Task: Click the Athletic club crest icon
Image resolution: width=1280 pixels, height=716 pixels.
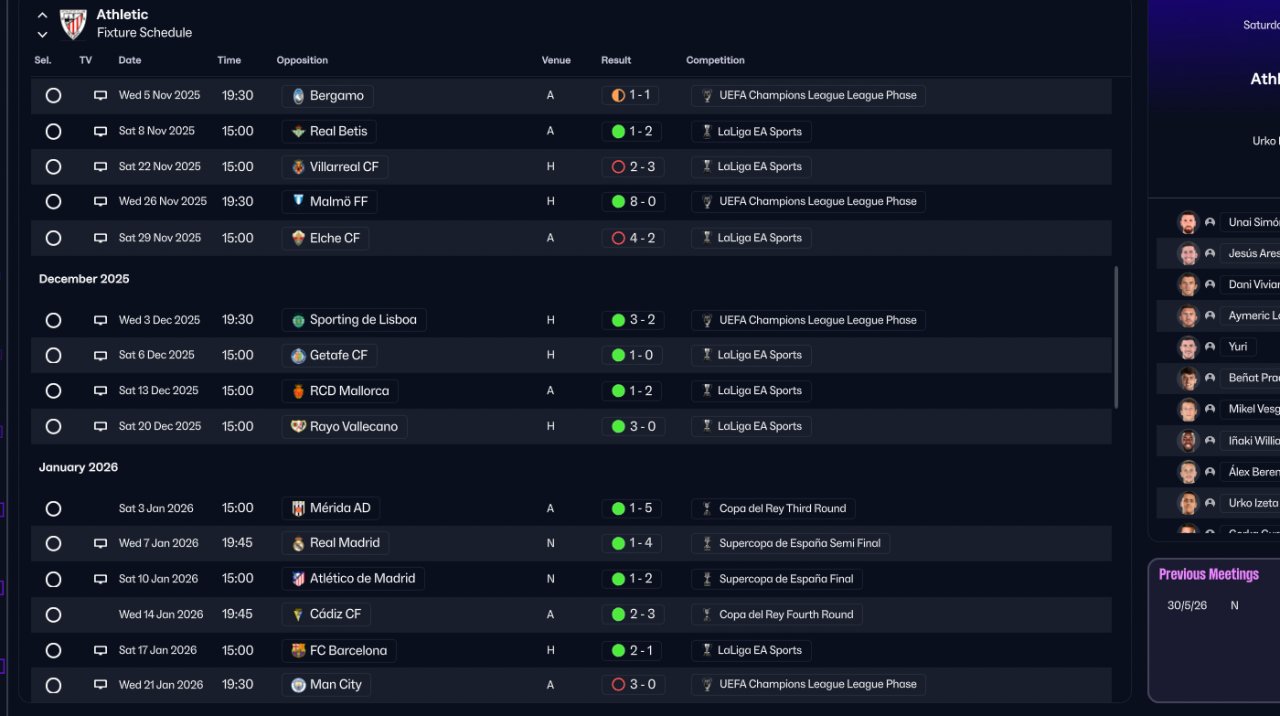Action: tap(73, 23)
